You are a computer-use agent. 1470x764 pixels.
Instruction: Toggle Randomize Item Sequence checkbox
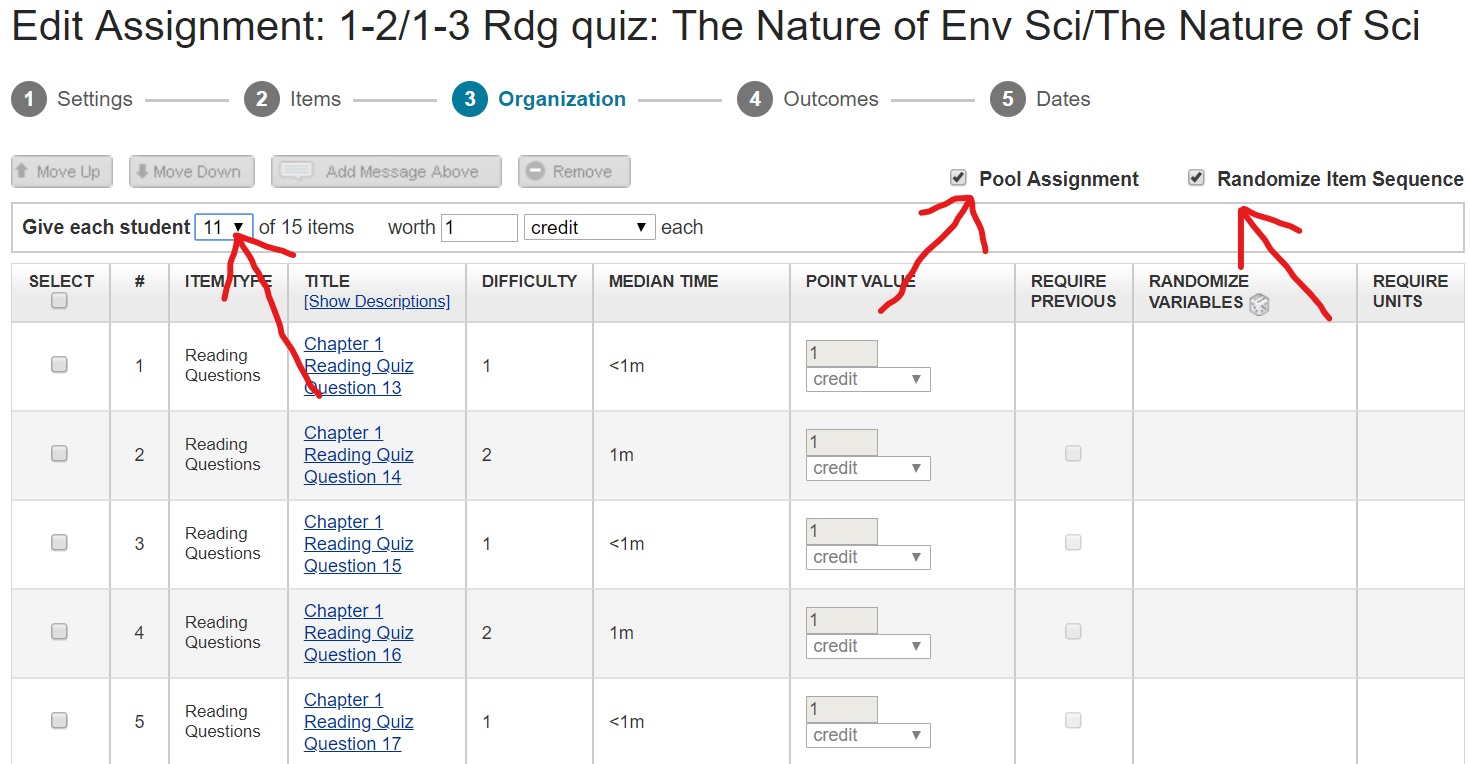[1196, 178]
